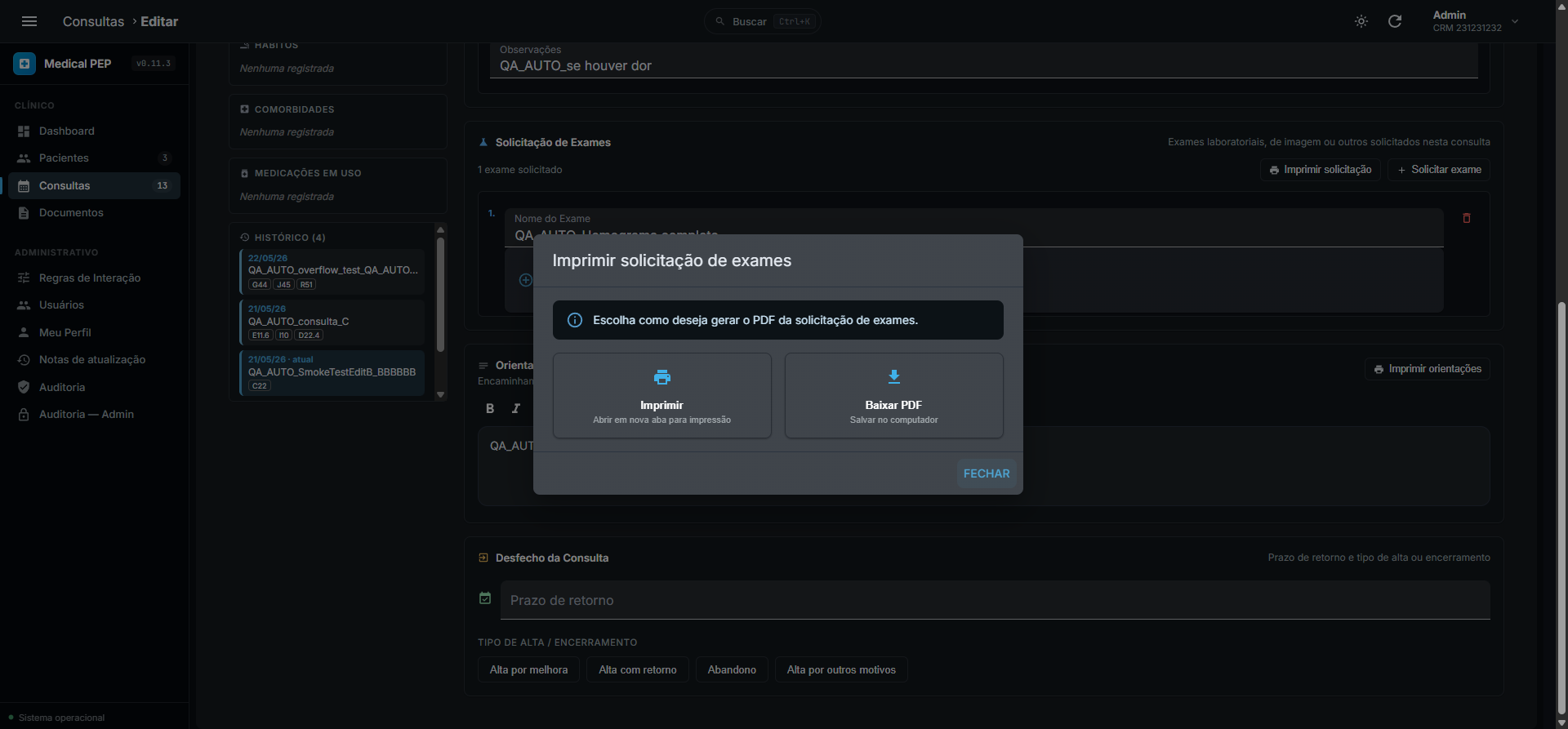Click the Pacientes count badge 3

[x=165, y=158]
